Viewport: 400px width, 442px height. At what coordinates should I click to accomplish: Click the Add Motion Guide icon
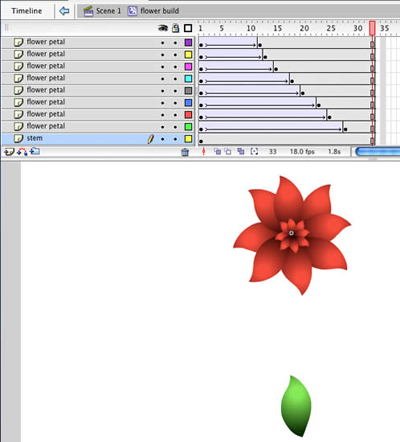(x=22, y=152)
